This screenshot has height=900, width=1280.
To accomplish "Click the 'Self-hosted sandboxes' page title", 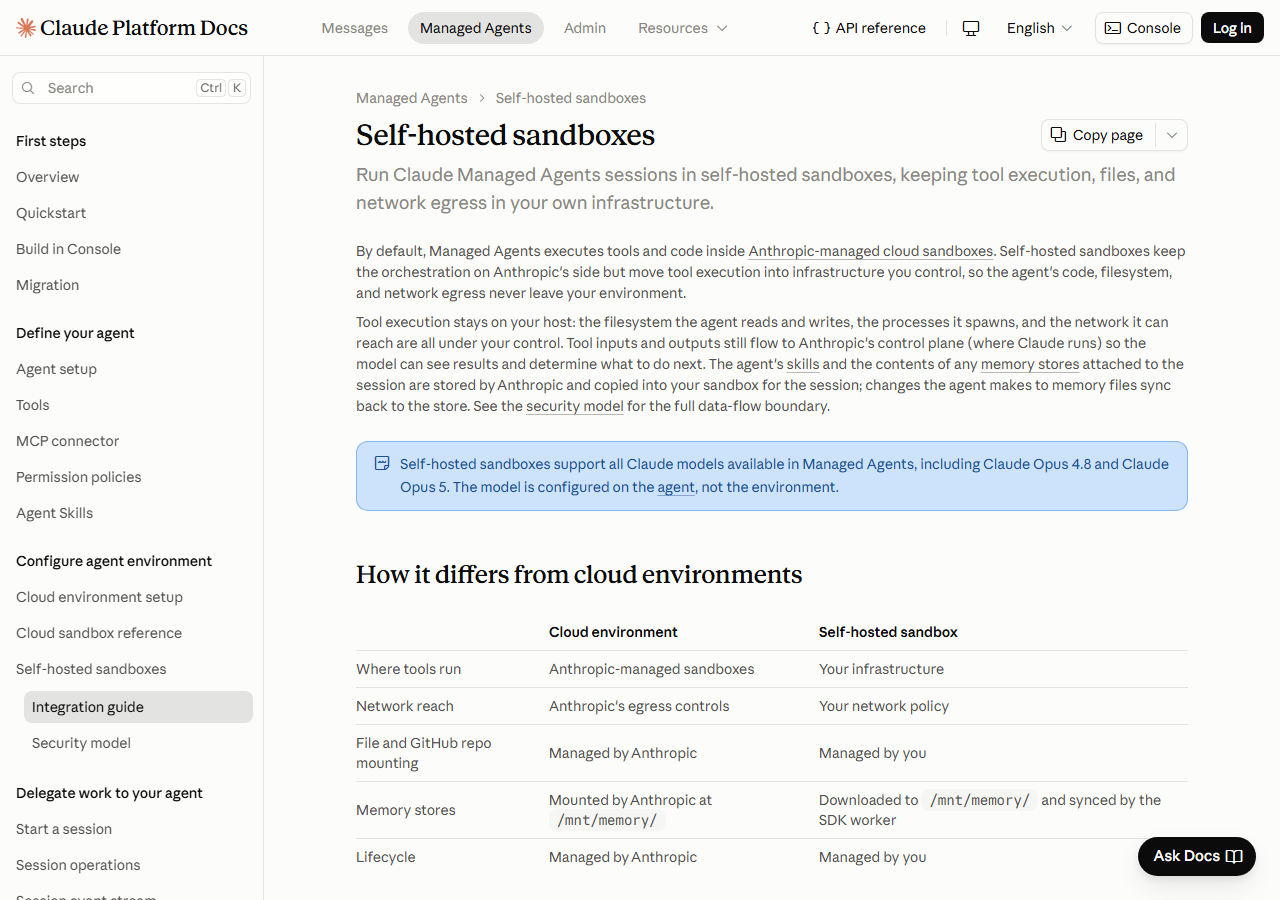I will [x=506, y=135].
